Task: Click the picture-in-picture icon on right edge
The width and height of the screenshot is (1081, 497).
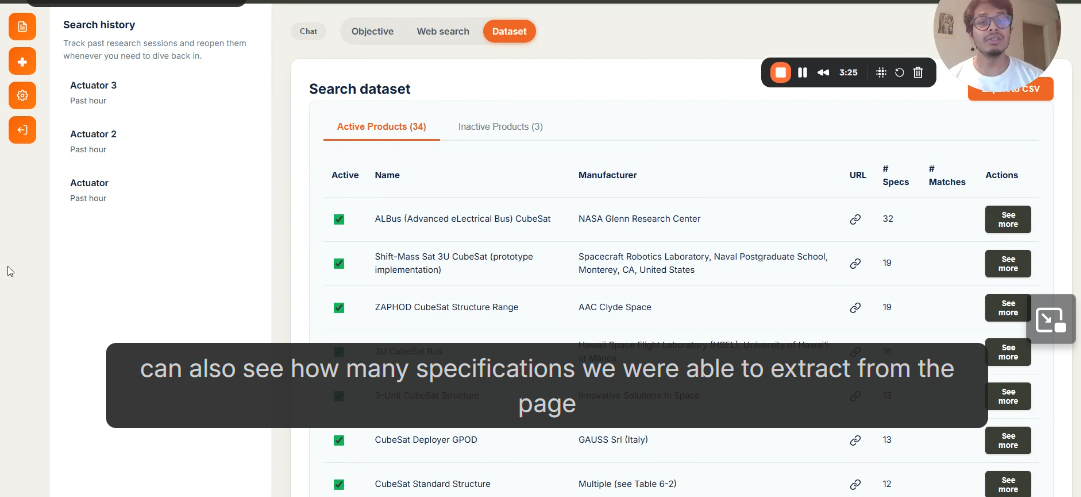Action: pyautogui.click(x=1051, y=319)
